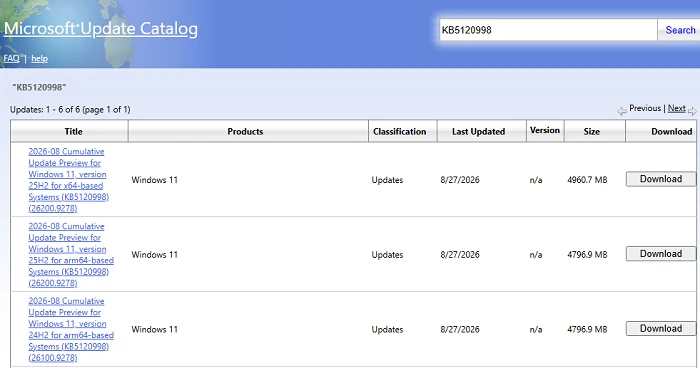Viewport: 700px width, 368px height.
Task: Click the Previous page text
Action: [645, 108]
